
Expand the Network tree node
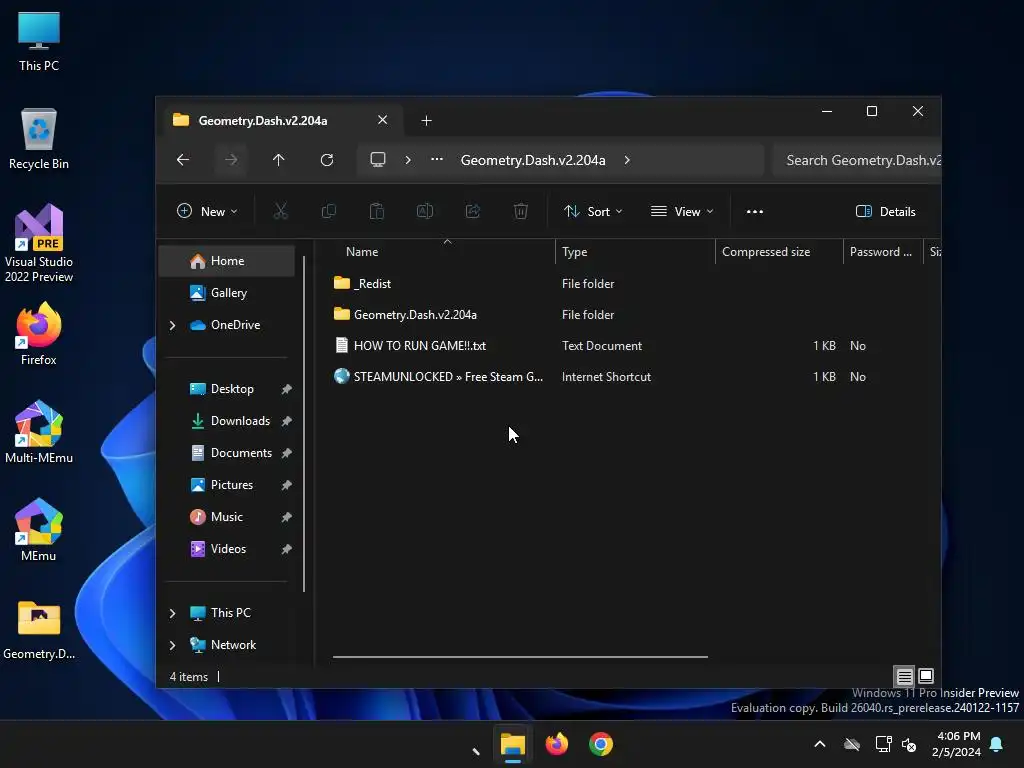coord(172,645)
